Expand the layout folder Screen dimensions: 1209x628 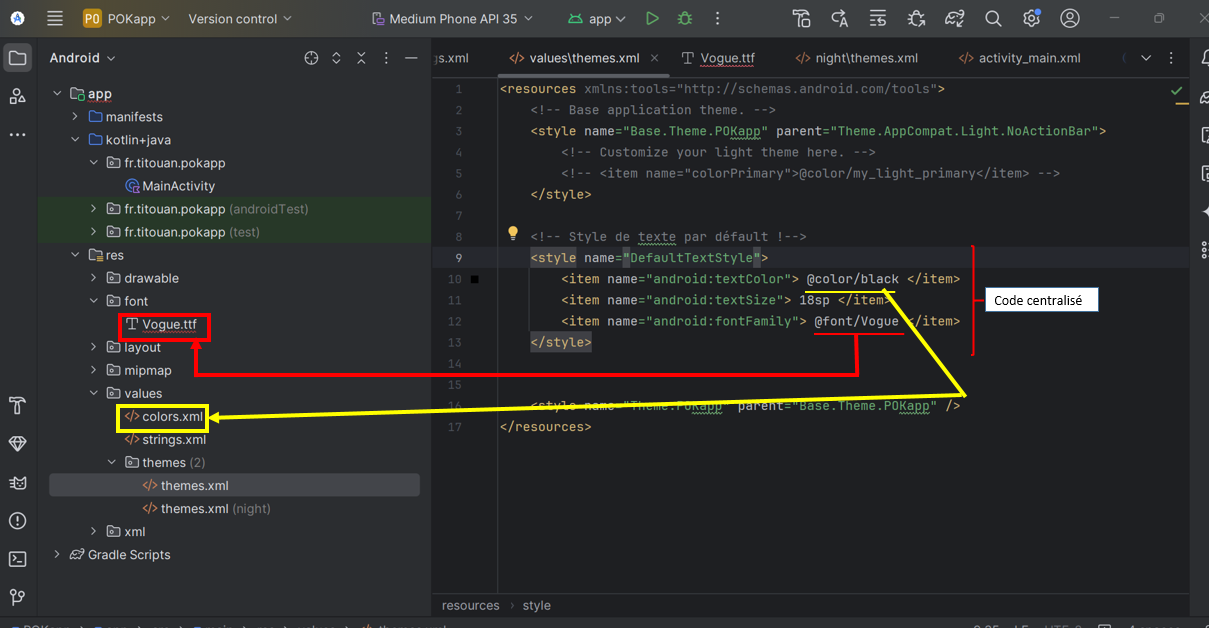[94, 347]
